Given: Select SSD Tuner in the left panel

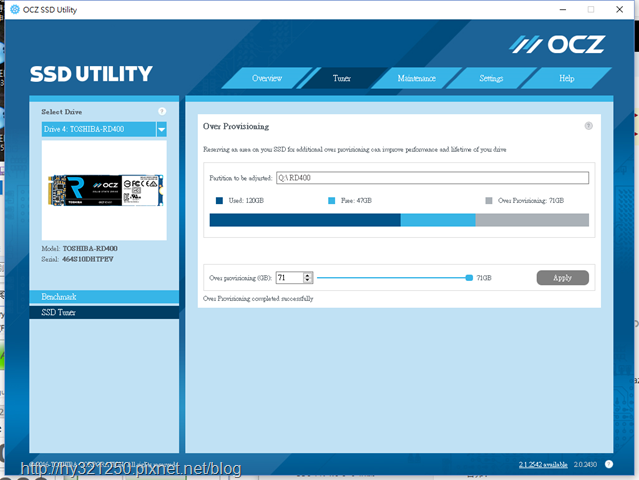Looking at the screenshot, I should click(x=104, y=313).
